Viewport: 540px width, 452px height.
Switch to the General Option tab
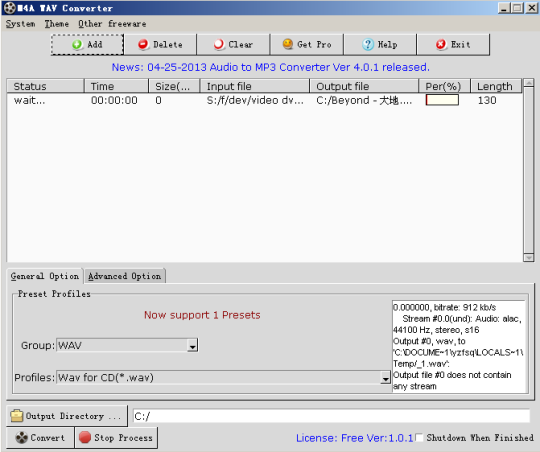45,276
